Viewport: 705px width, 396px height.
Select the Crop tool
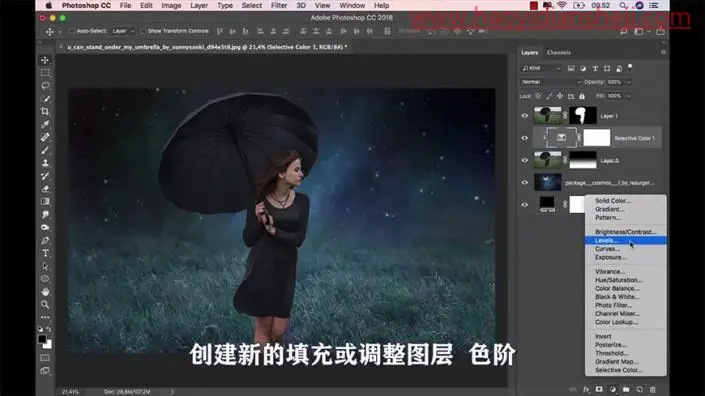click(45, 111)
